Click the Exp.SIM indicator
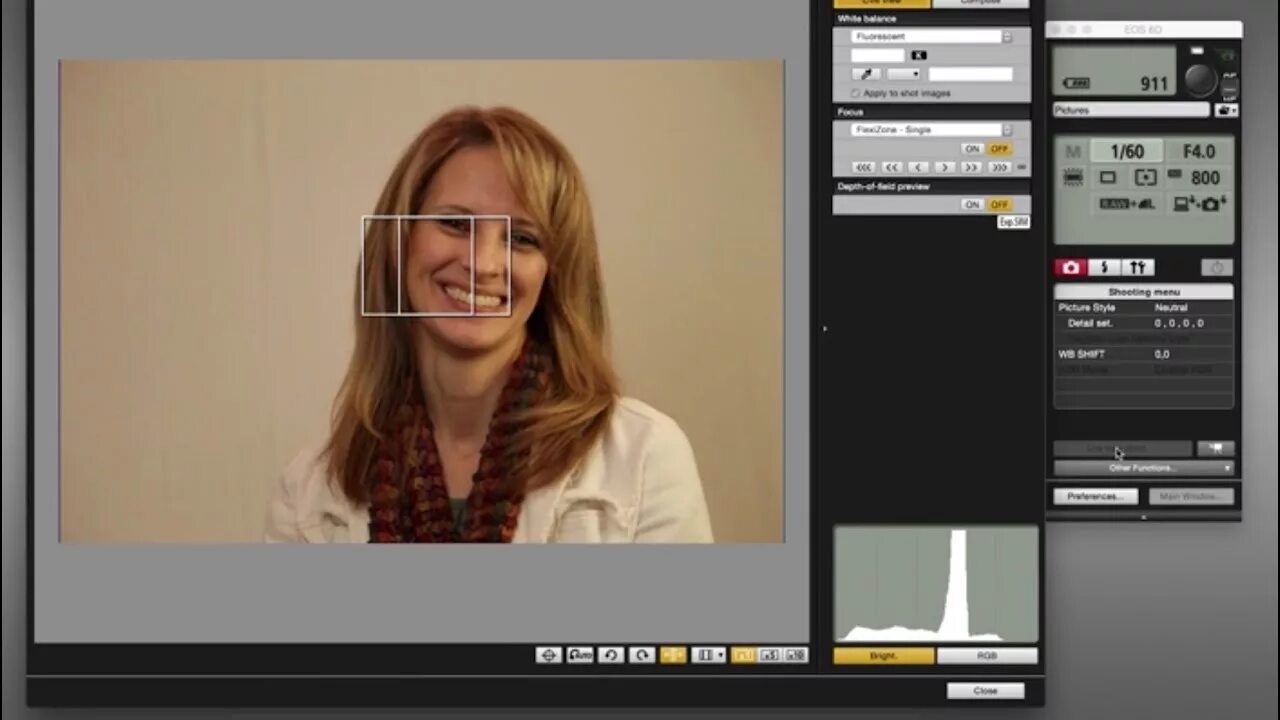This screenshot has height=720, width=1280. [1013, 222]
